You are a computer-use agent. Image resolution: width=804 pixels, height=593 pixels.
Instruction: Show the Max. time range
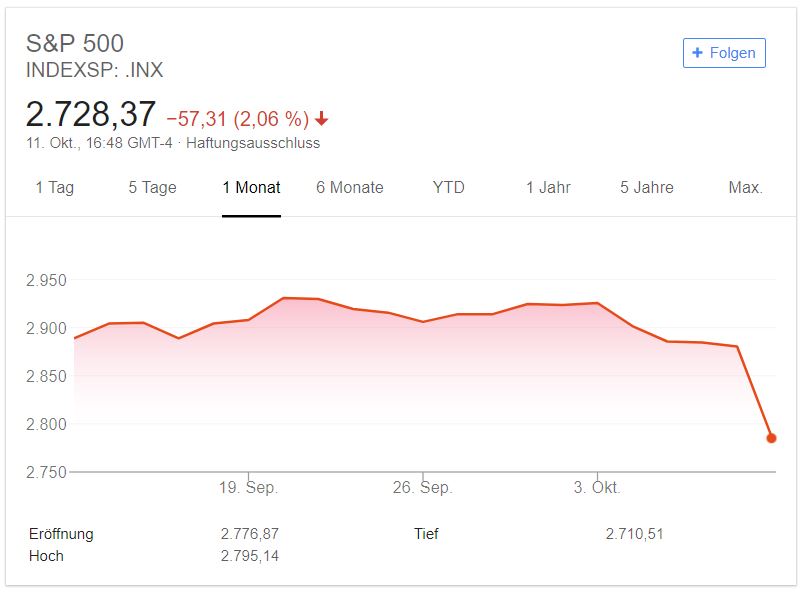click(x=746, y=187)
